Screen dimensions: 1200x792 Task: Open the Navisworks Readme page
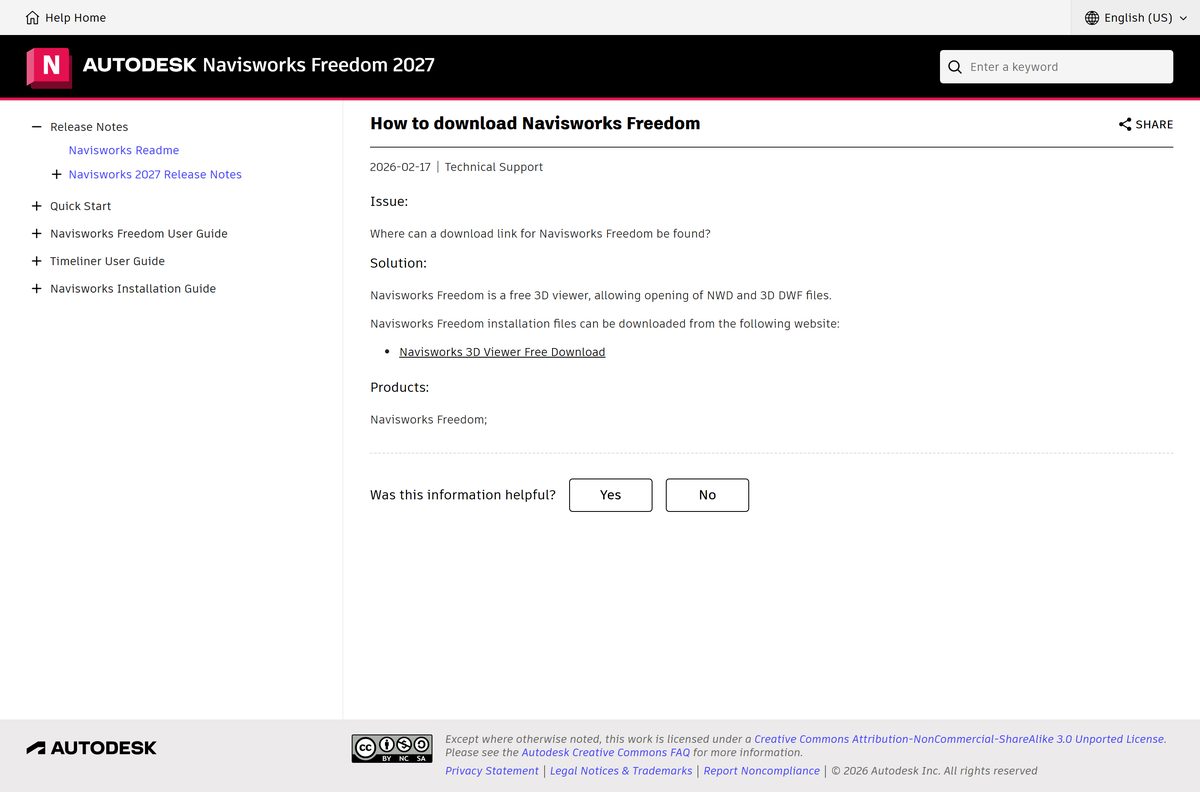124,151
